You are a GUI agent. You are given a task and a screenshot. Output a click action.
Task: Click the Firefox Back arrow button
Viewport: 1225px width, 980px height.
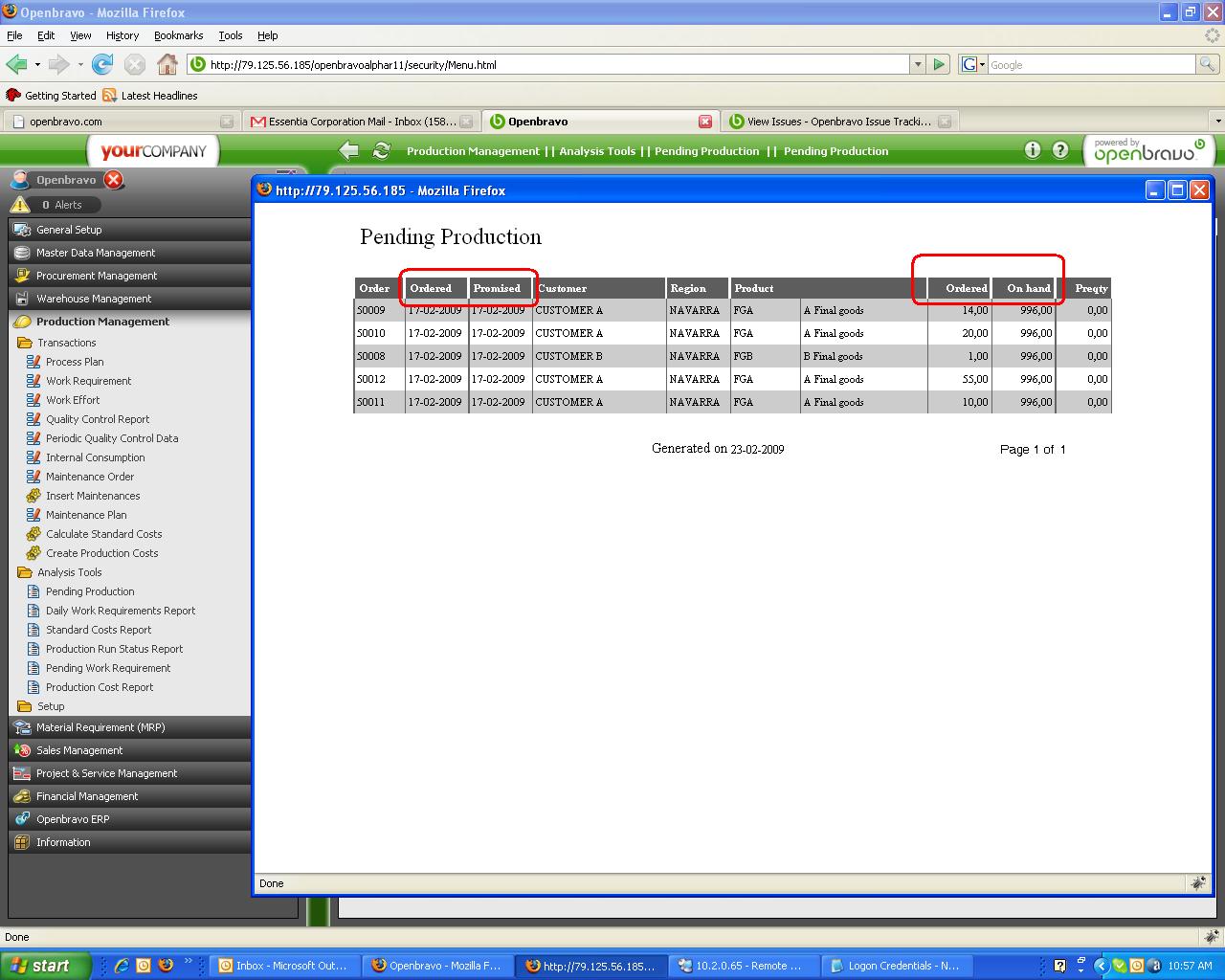pos(16,64)
